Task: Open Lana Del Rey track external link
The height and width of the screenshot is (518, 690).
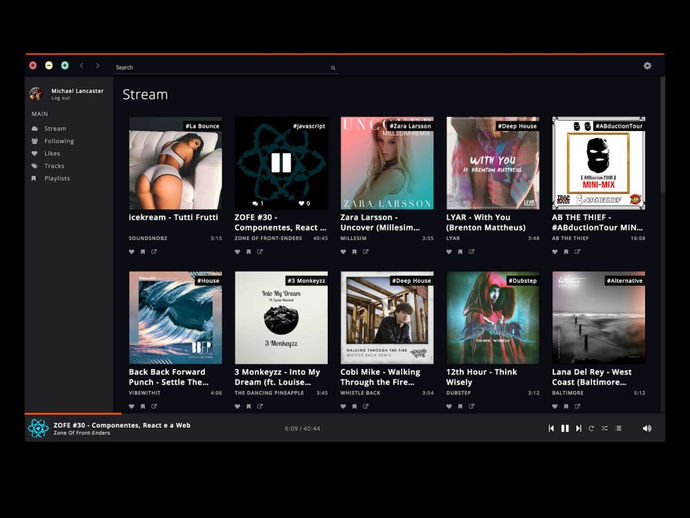Action: [x=577, y=406]
